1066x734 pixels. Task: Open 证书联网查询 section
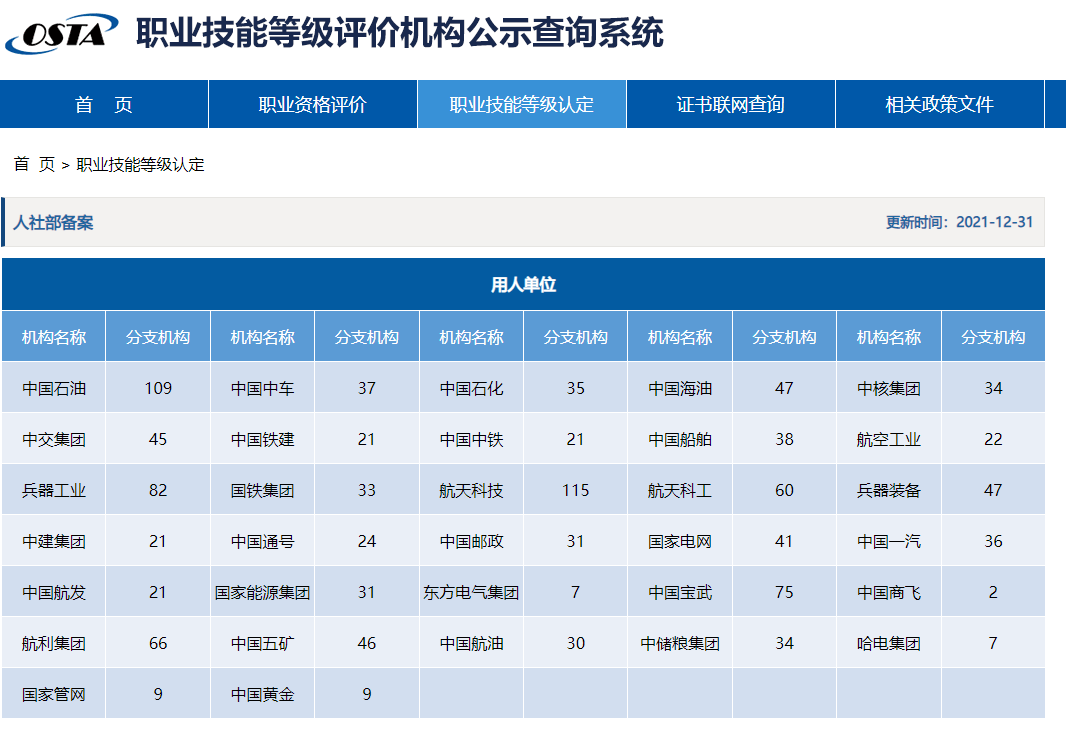pos(730,103)
